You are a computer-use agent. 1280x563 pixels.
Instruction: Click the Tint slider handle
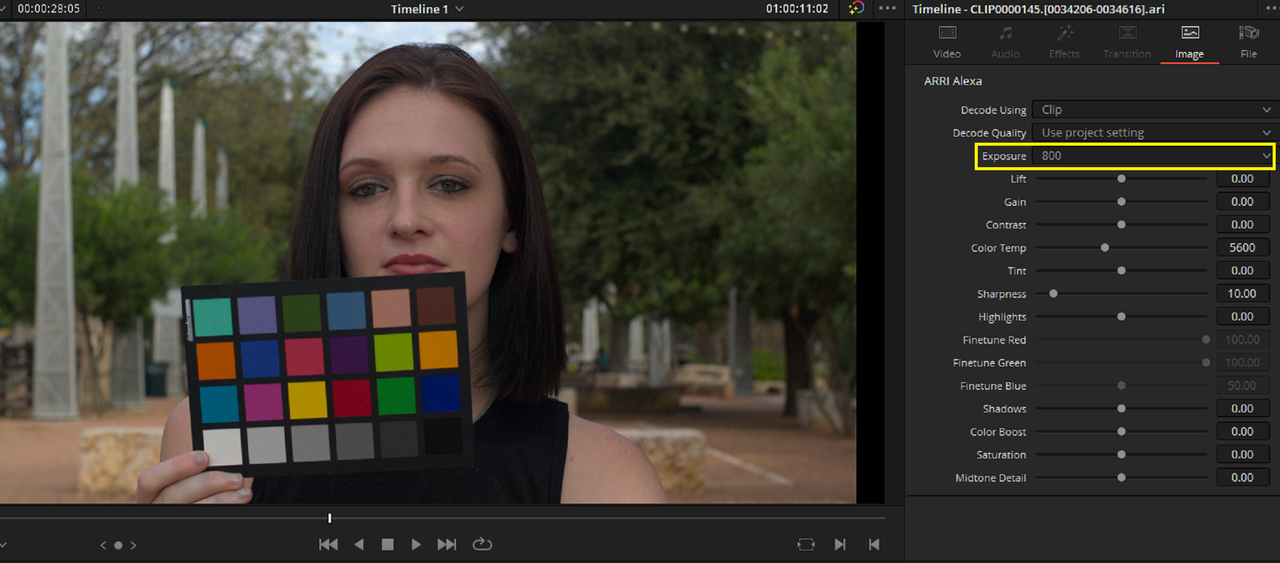[x=1122, y=271]
